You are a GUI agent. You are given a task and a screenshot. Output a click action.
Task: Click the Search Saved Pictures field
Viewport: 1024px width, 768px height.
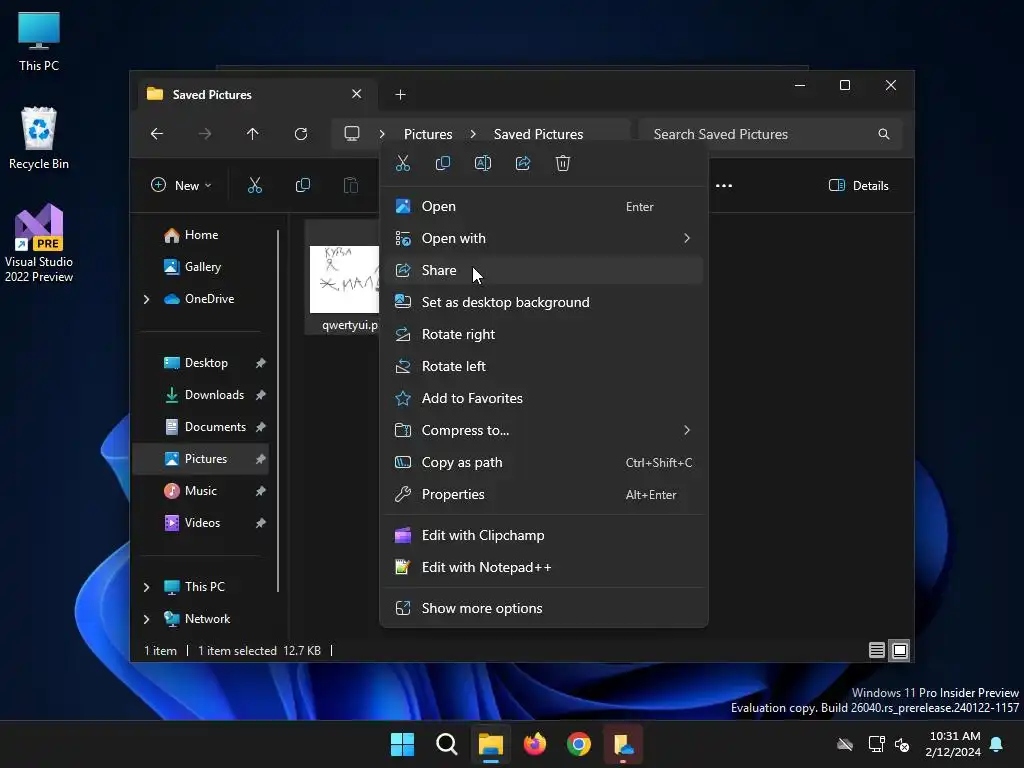(771, 134)
